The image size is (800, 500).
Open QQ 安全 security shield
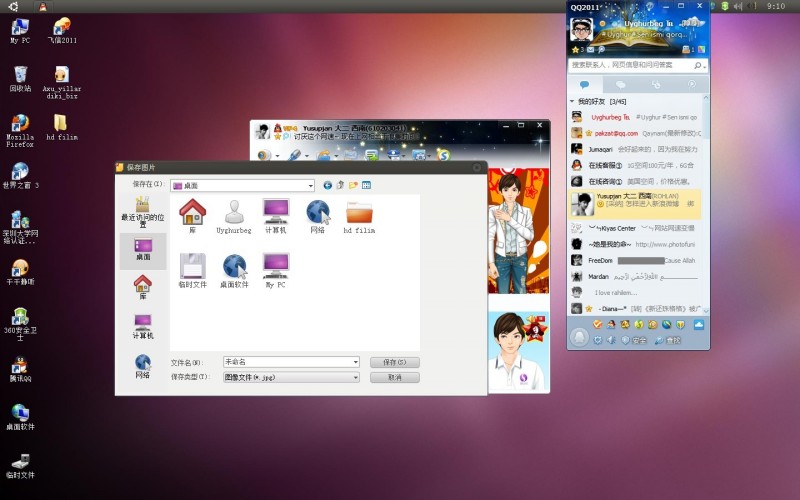coord(634,340)
